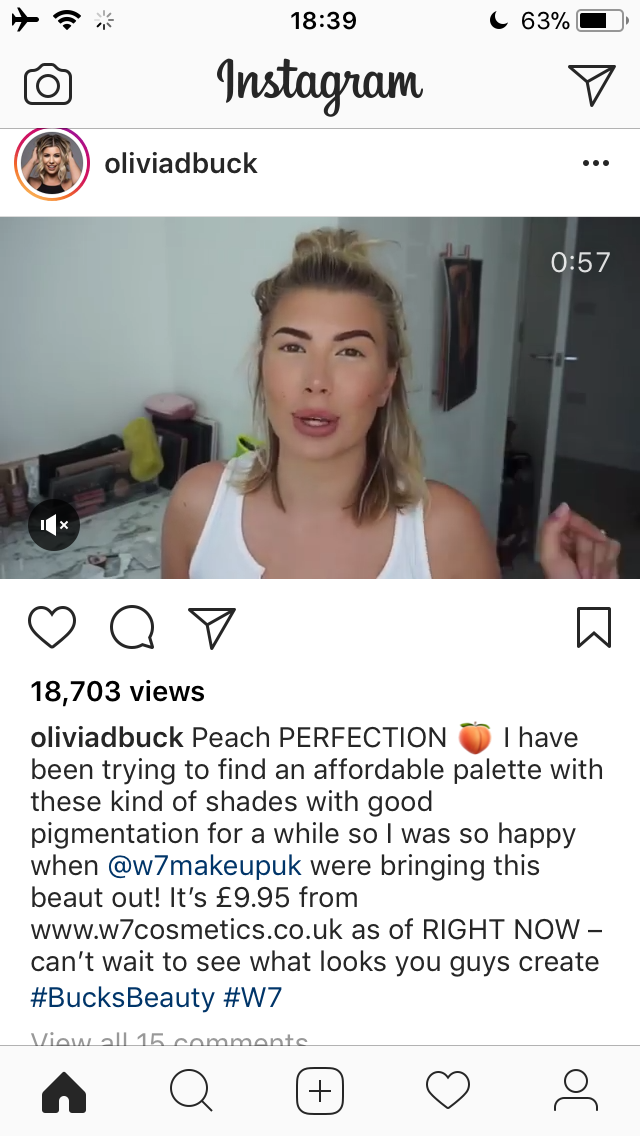Open Activity heart tab in bottom bar

448,1091
